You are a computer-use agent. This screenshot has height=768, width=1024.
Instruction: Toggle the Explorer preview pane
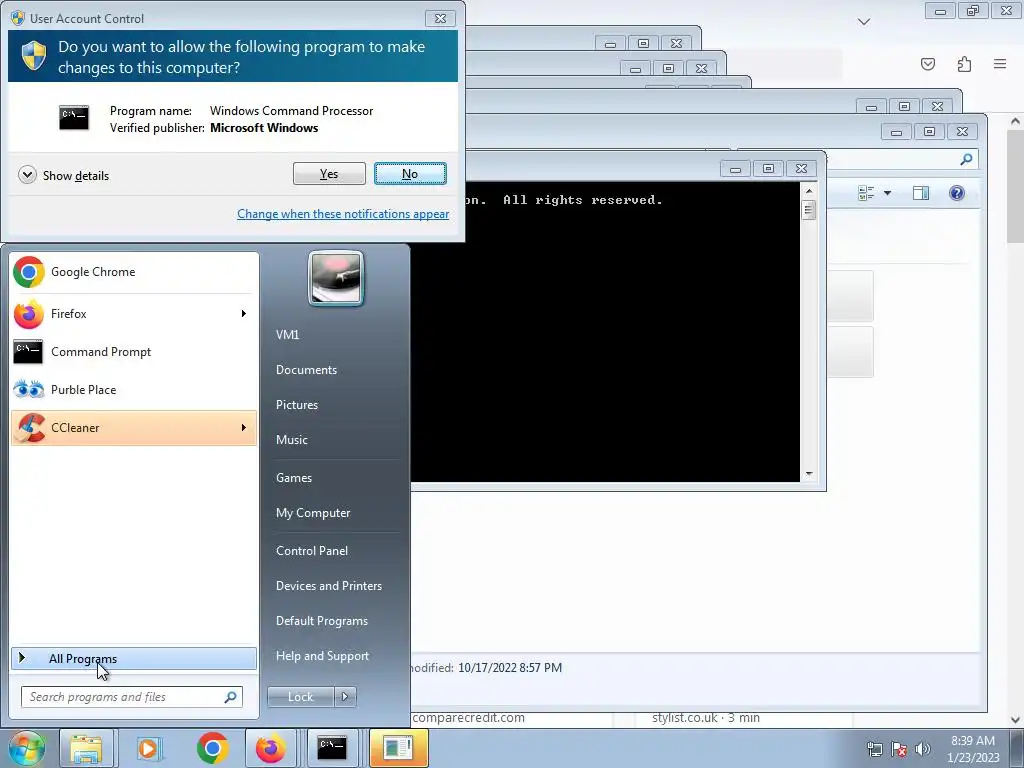921,193
